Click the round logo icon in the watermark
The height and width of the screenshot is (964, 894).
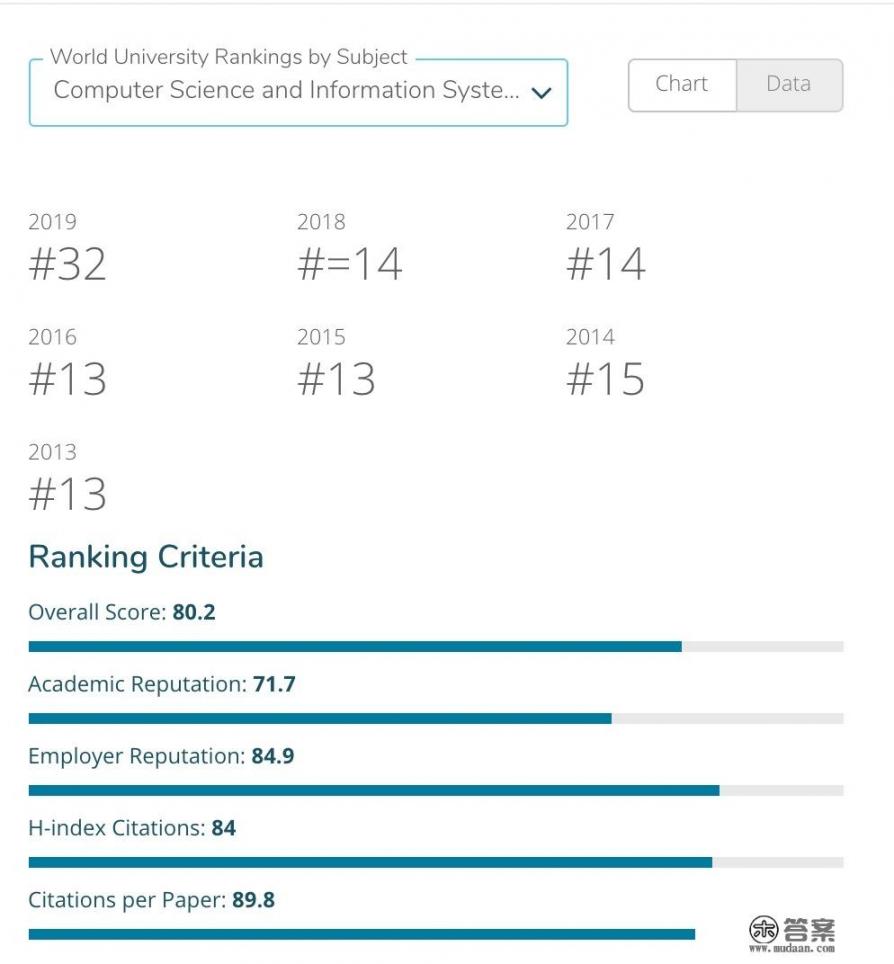pyautogui.click(x=763, y=929)
